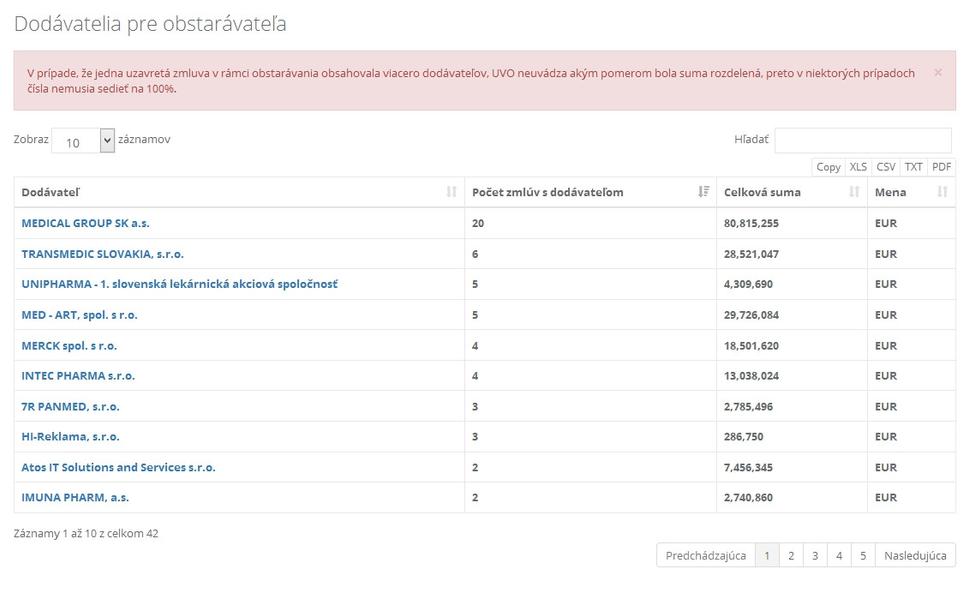Select the sum value 286,750
Viewport: 969px width, 593px height.
coord(743,437)
